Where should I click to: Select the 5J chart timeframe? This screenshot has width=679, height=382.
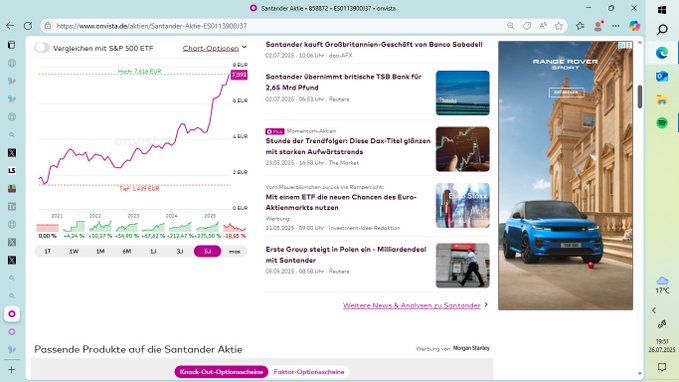click(x=207, y=251)
